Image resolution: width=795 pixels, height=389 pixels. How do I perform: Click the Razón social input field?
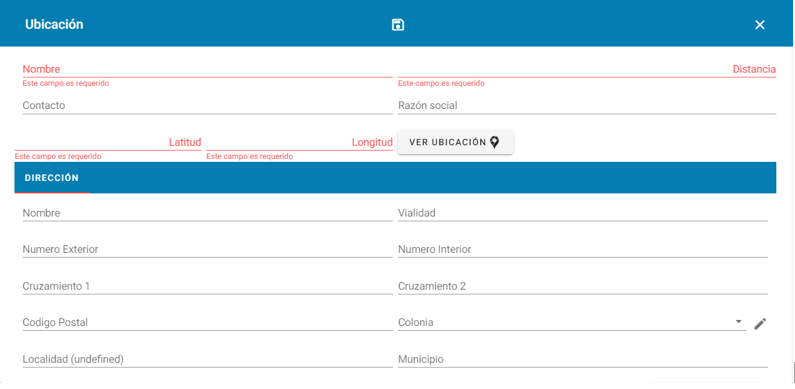point(587,105)
